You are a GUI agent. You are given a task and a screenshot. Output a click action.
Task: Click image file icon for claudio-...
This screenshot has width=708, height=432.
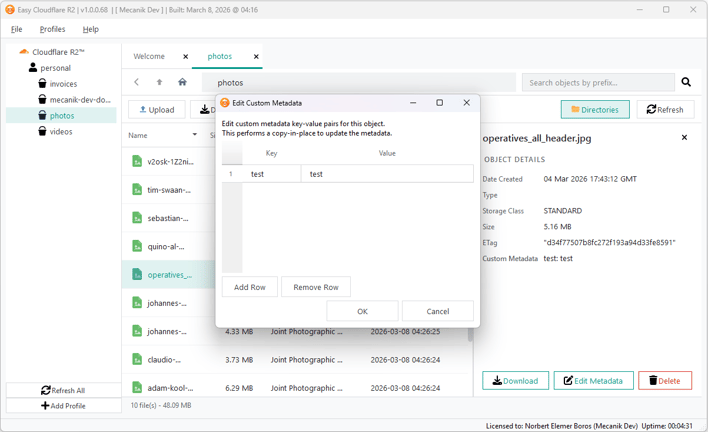tap(137, 359)
